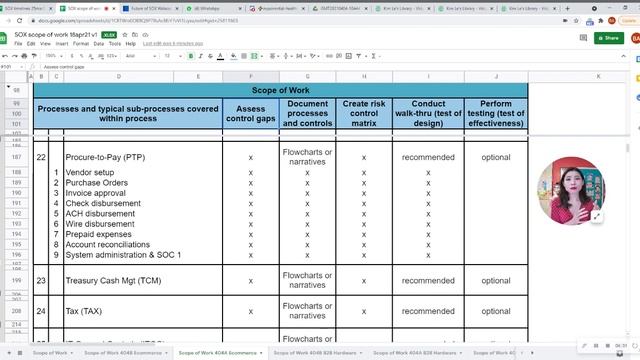
Task: Open the Format menu
Action: point(81,44)
